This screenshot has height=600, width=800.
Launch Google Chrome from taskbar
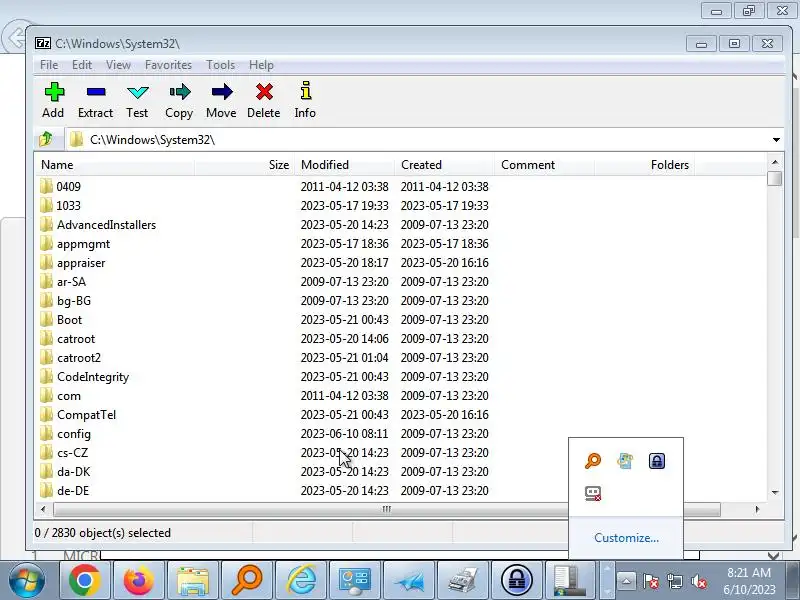pyautogui.click(x=85, y=581)
